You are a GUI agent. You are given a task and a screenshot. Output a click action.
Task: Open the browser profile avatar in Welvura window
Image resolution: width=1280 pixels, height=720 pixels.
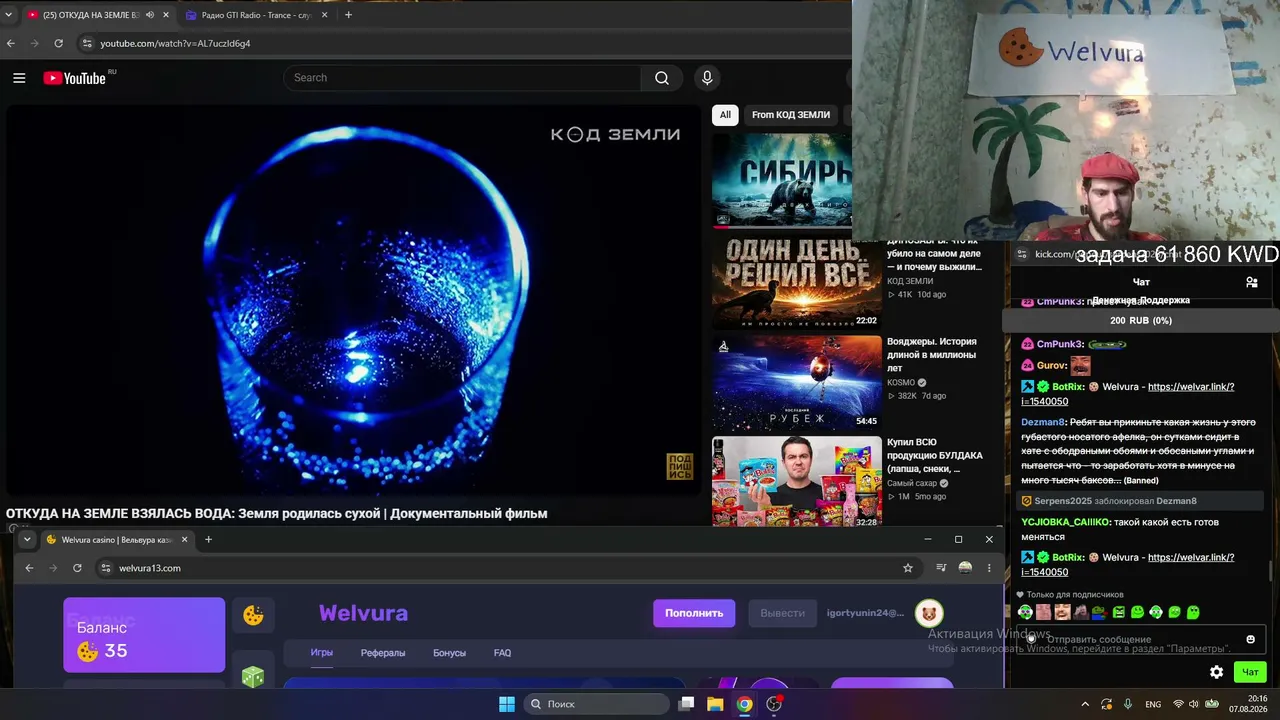click(x=965, y=568)
